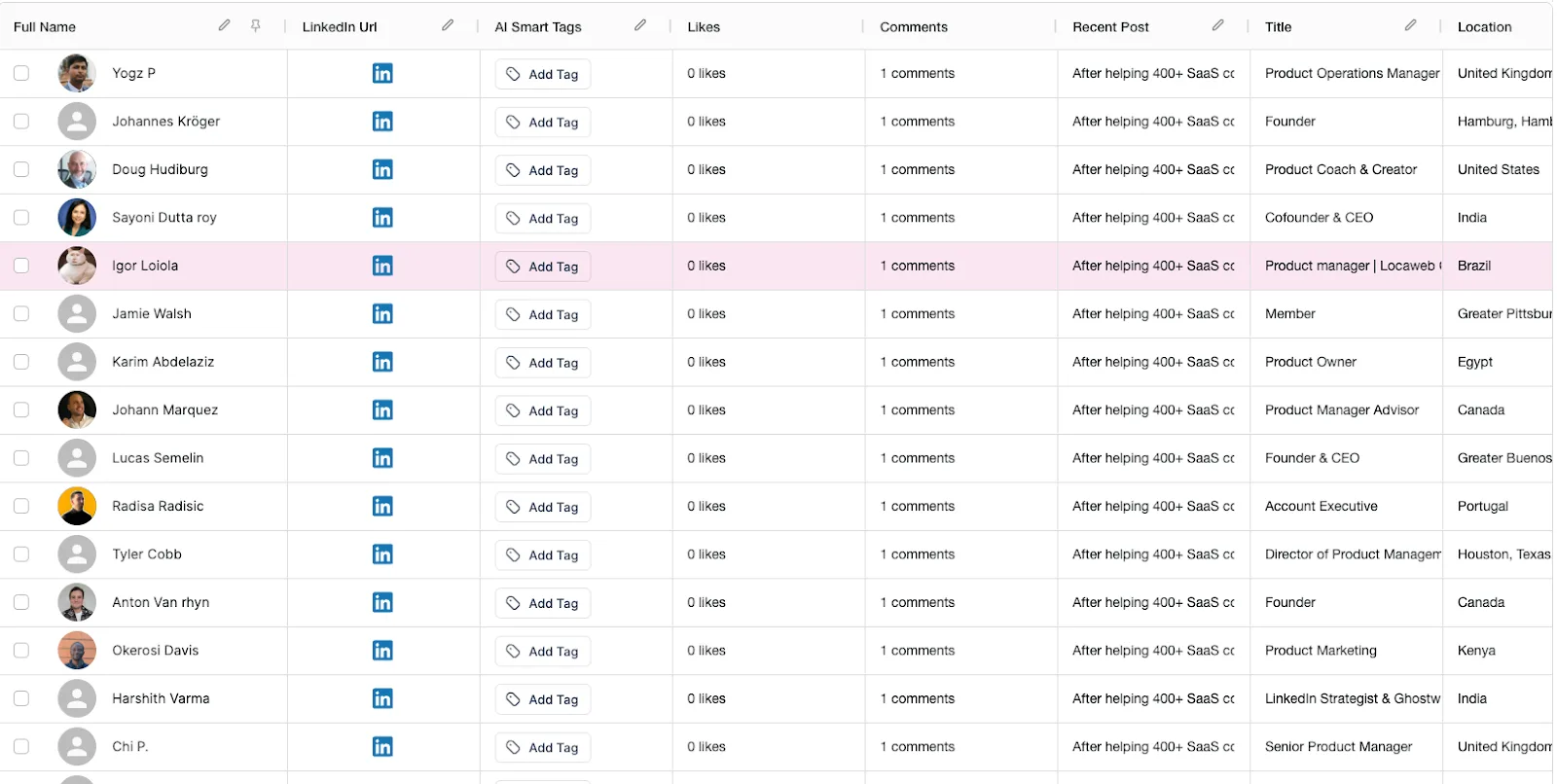Select the checkbox for Doug Hudiburg
The image size is (1557, 784).
tap(21, 169)
